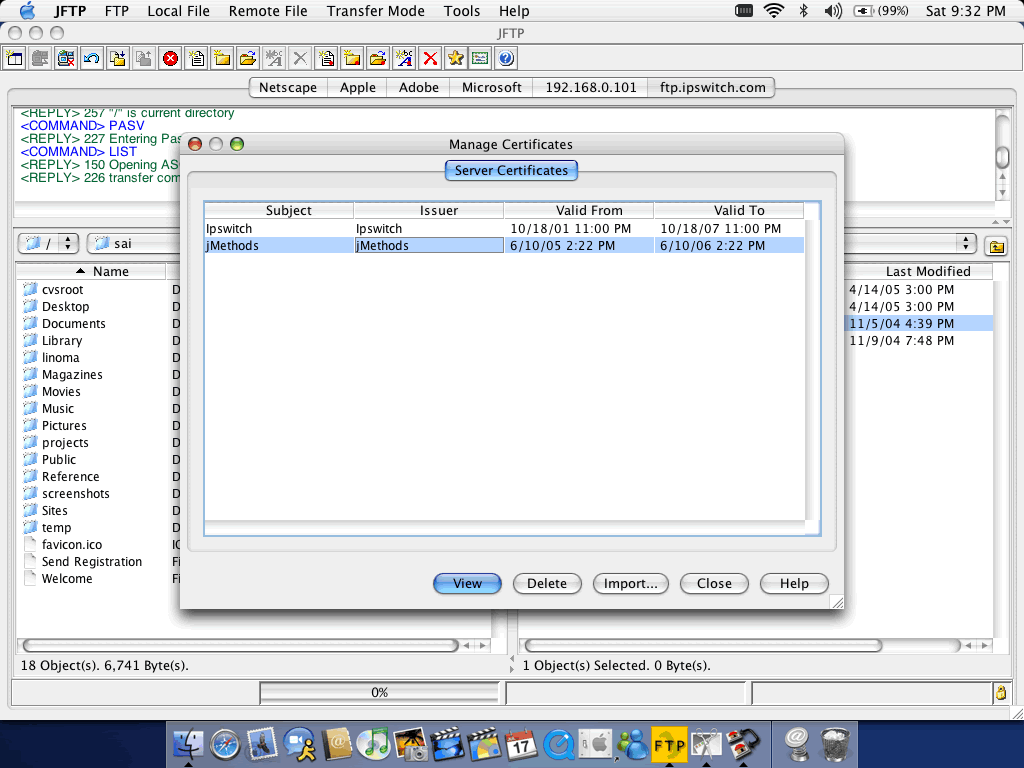Click the Import... button
The height and width of the screenshot is (768, 1024).
(631, 583)
